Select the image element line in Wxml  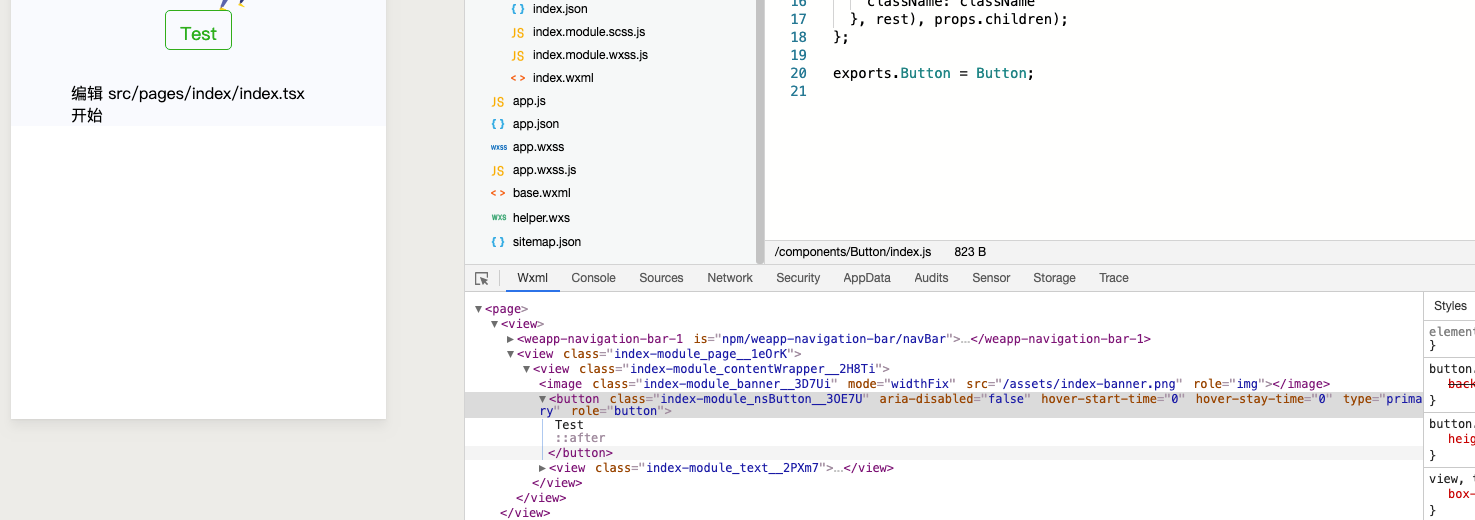(934, 384)
